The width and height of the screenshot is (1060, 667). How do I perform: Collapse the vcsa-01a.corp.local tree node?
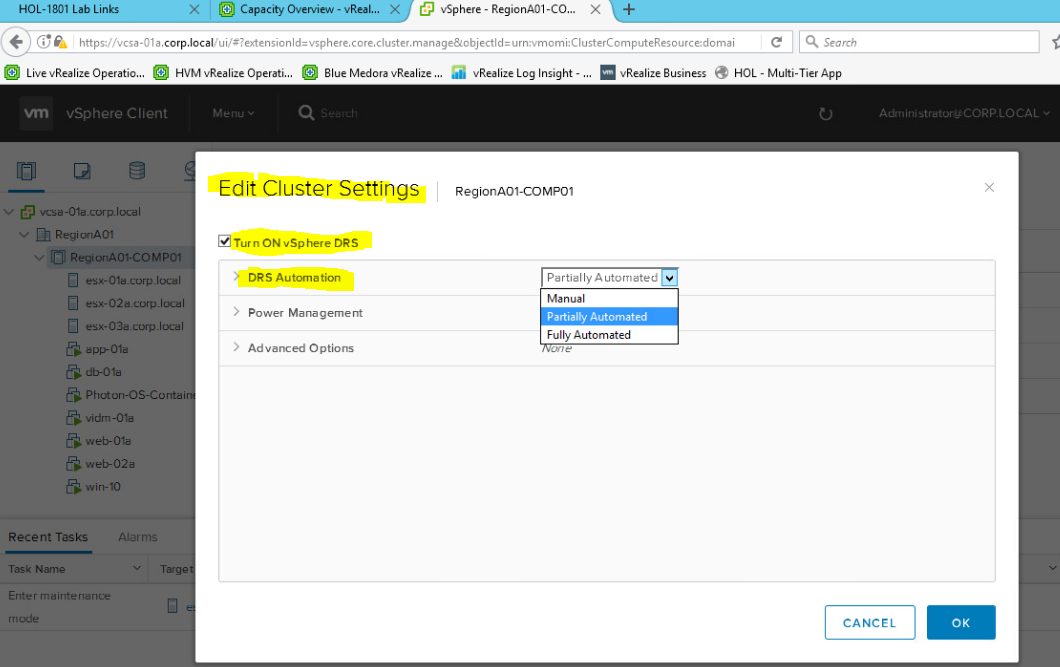point(9,212)
